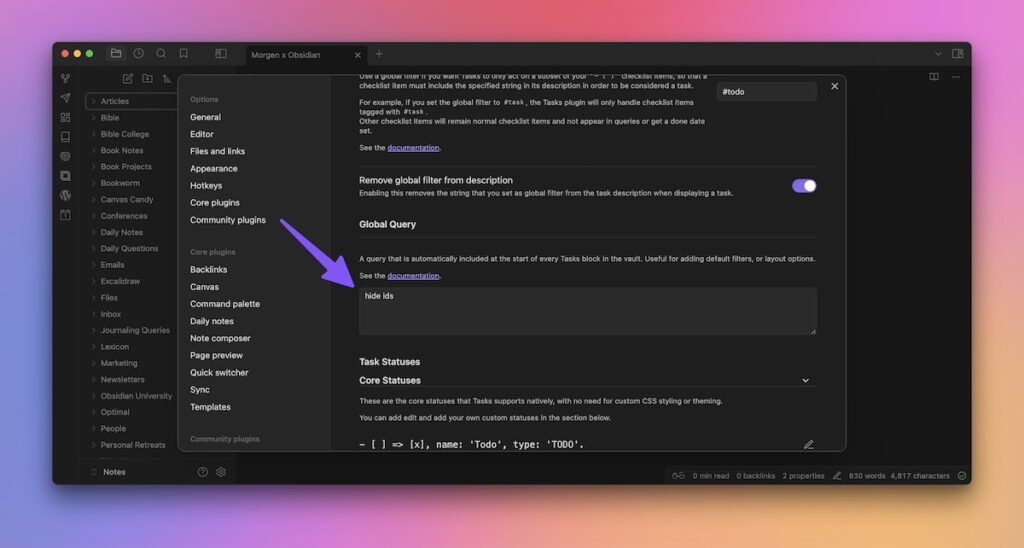Open Core plugins settings section
This screenshot has width=1024, height=548.
point(215,202)
